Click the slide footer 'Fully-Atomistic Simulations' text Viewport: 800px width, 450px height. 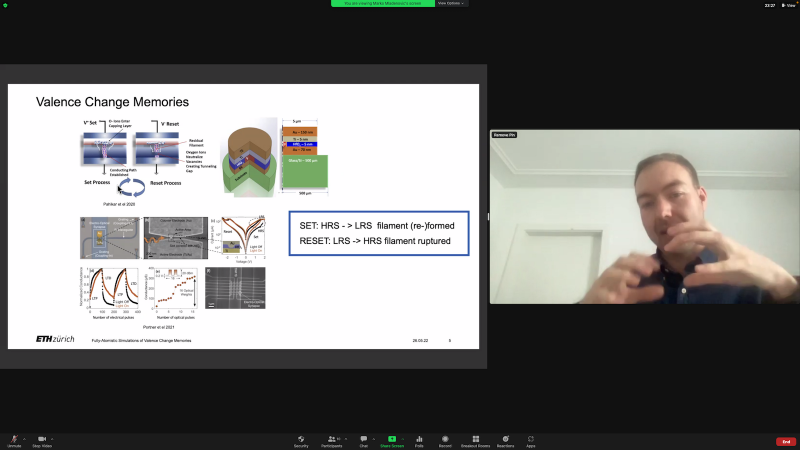tap(141, 340)
